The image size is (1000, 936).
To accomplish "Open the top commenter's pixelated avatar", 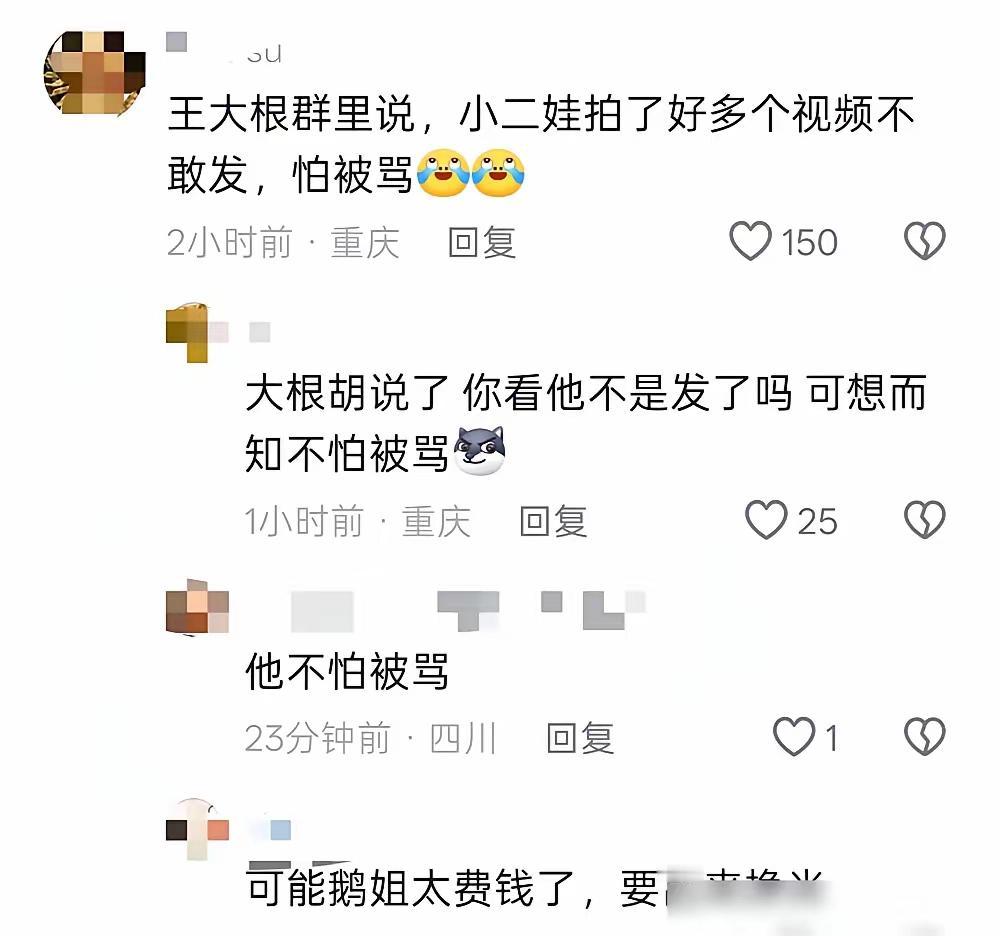I will 94,73.
